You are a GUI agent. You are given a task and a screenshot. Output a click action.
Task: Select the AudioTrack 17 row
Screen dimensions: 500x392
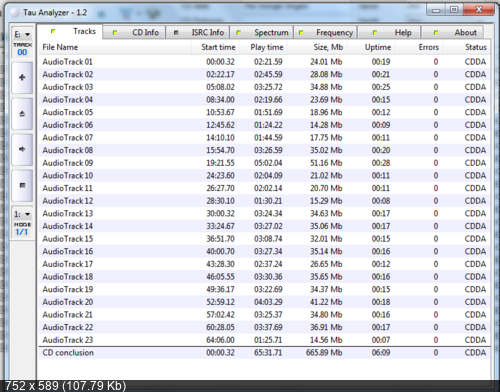tap(264, 264)
